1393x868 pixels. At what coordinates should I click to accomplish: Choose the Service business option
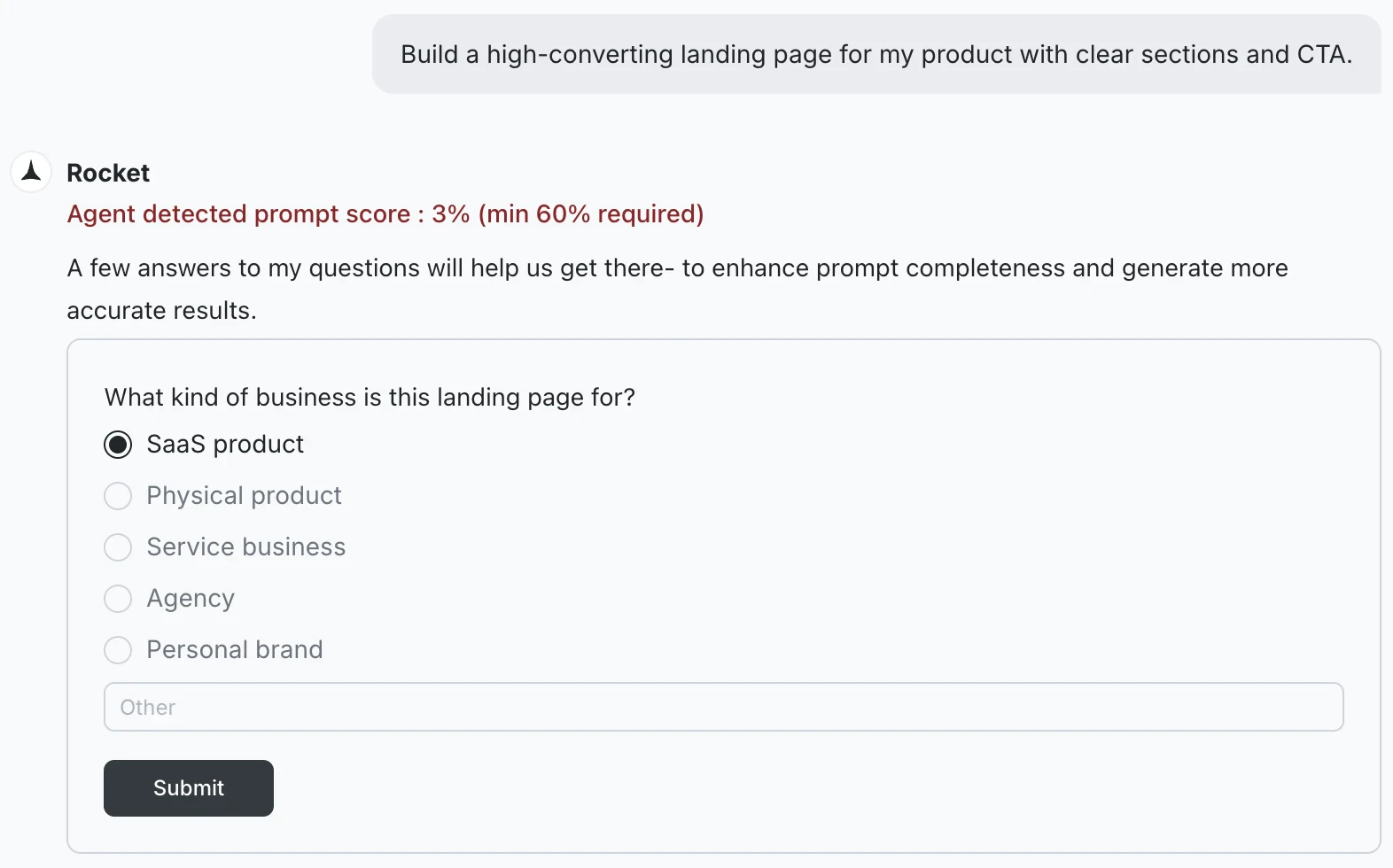pos(118,547)
